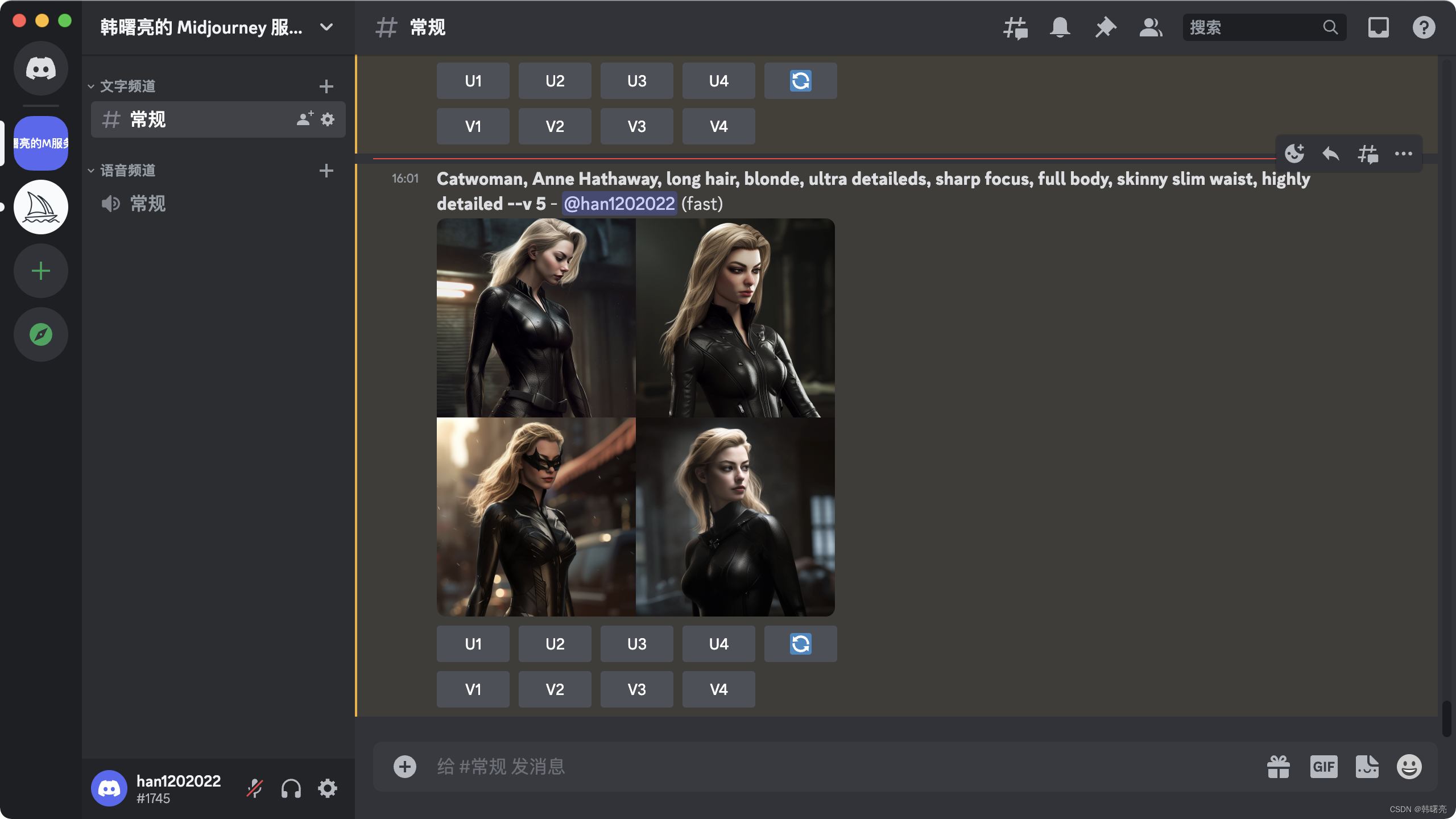Expand the server name dropdown menu
Viewport: 1456px width, 819px height.
pos(326,27)
